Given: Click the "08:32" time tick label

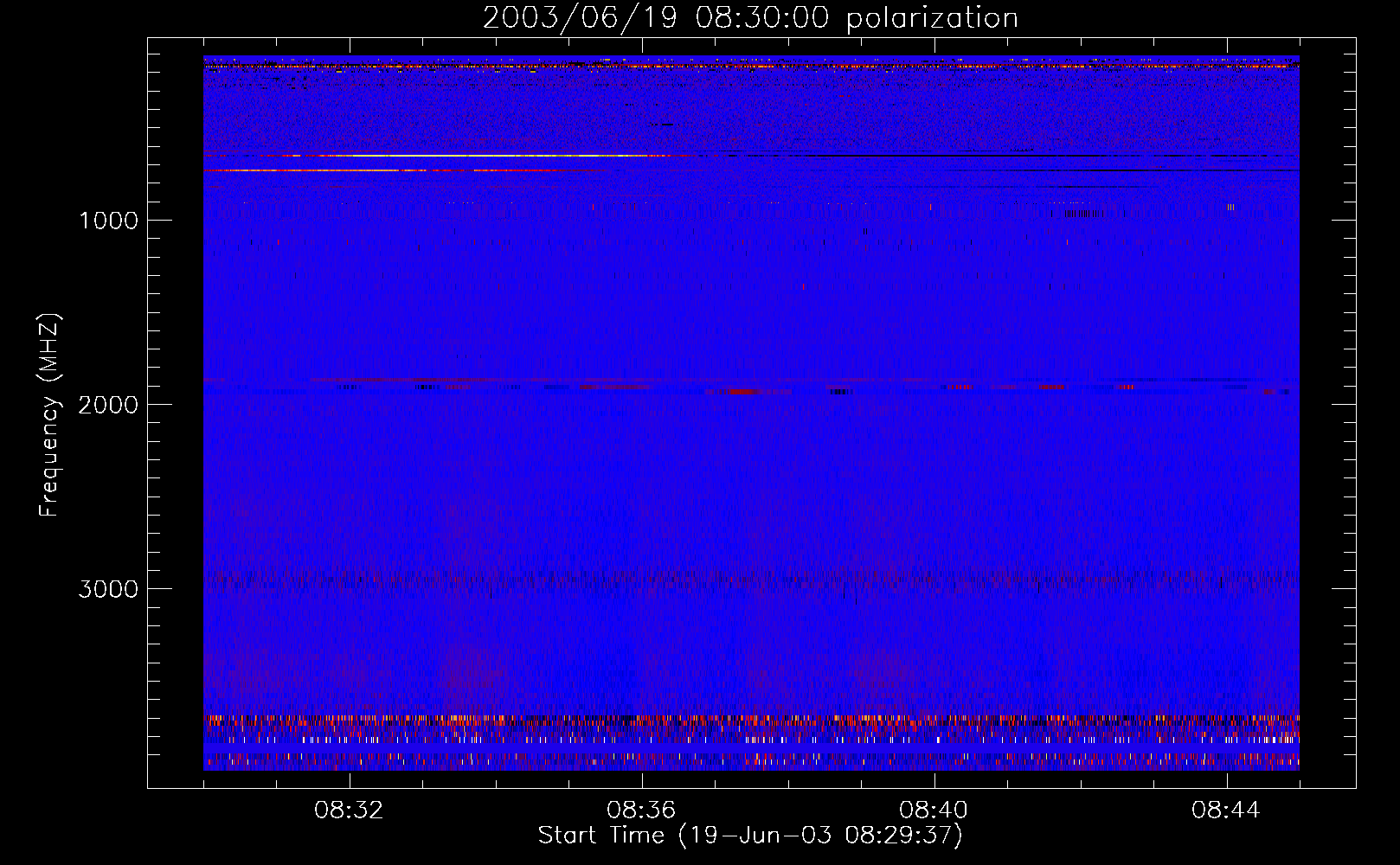Looking at the screenshot, I should pyautogui.click(x=350, y=811).
